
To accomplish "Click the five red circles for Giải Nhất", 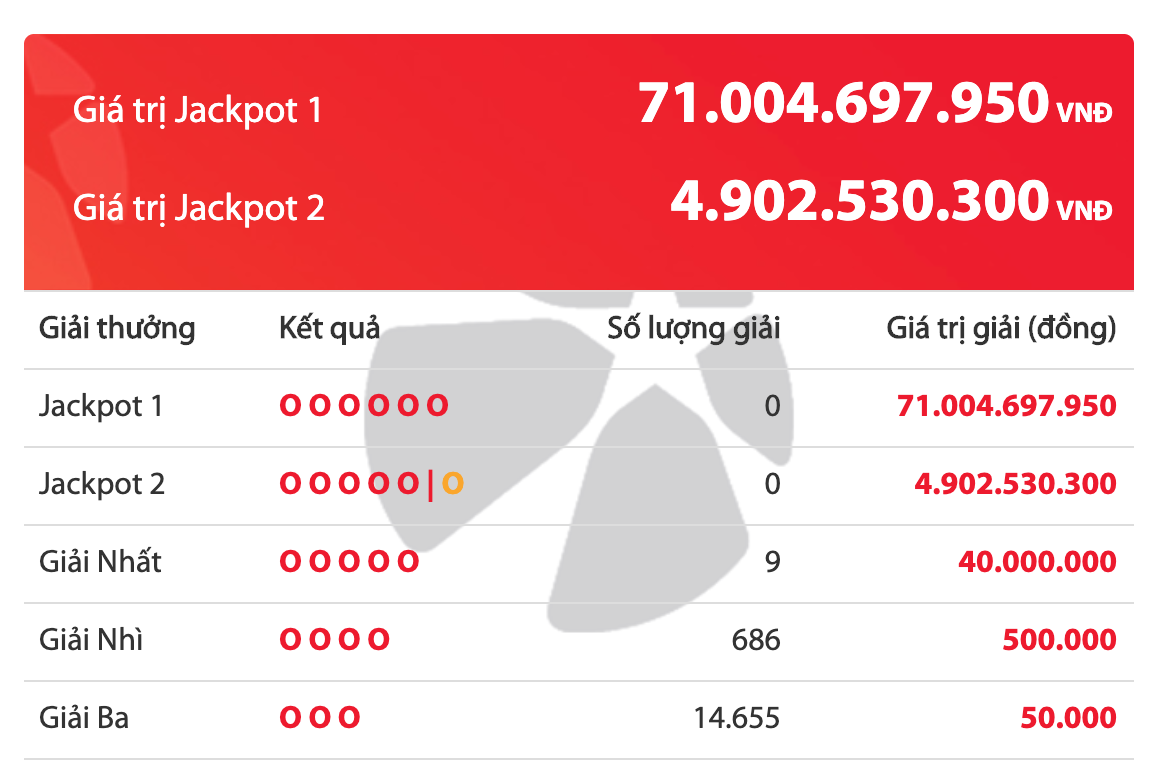I will tap(349, 562).
